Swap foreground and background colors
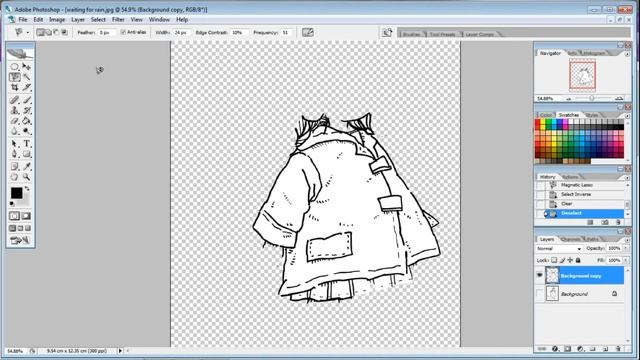 [x=27, y=189]
